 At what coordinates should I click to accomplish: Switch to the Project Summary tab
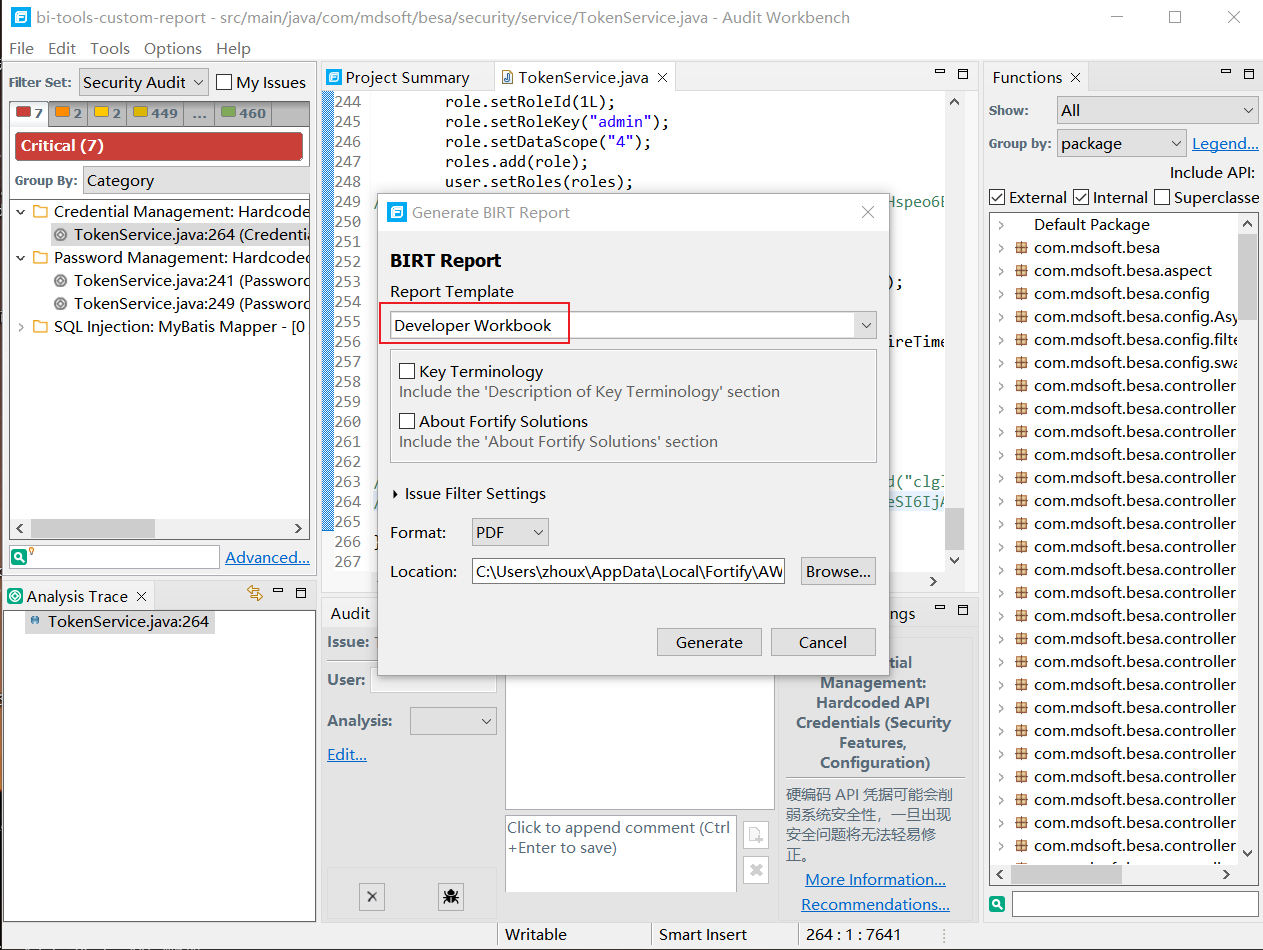(x=407, y=77)
